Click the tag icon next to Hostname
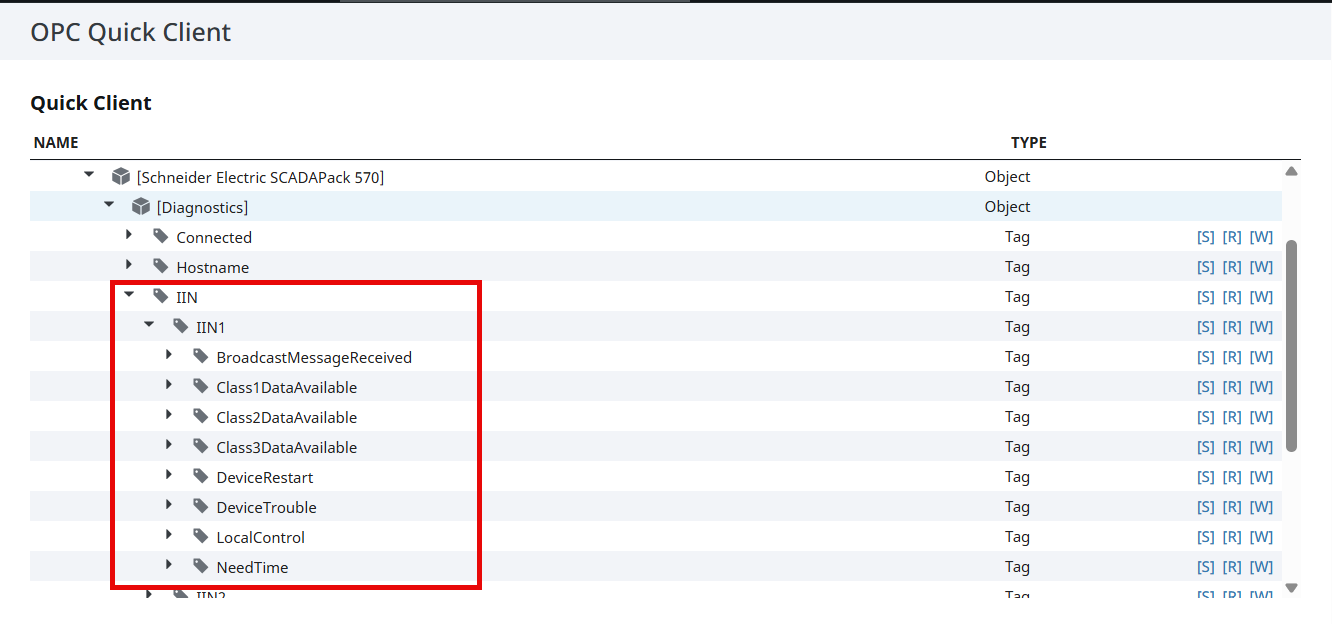Viewport: 1332px width, 624px height. (161, 266)
